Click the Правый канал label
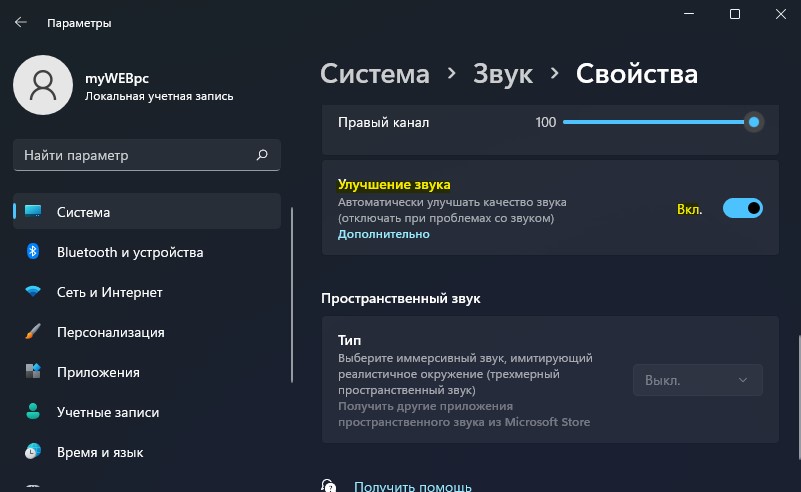Image resolution: width=801 pixels, height=492 pixels. (383, 123)
